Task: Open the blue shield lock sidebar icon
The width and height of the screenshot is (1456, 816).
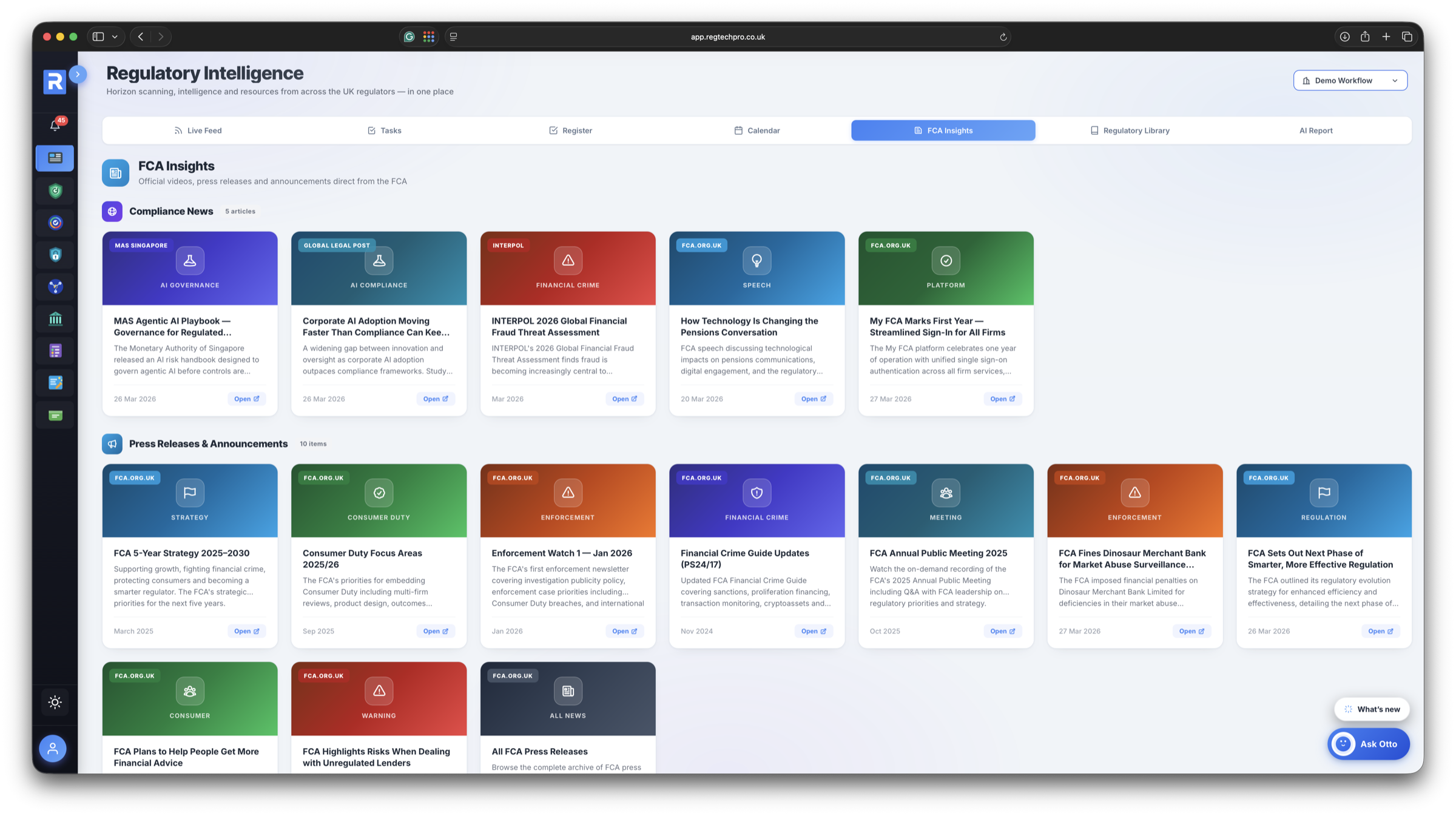Action: tap(55, 255)
